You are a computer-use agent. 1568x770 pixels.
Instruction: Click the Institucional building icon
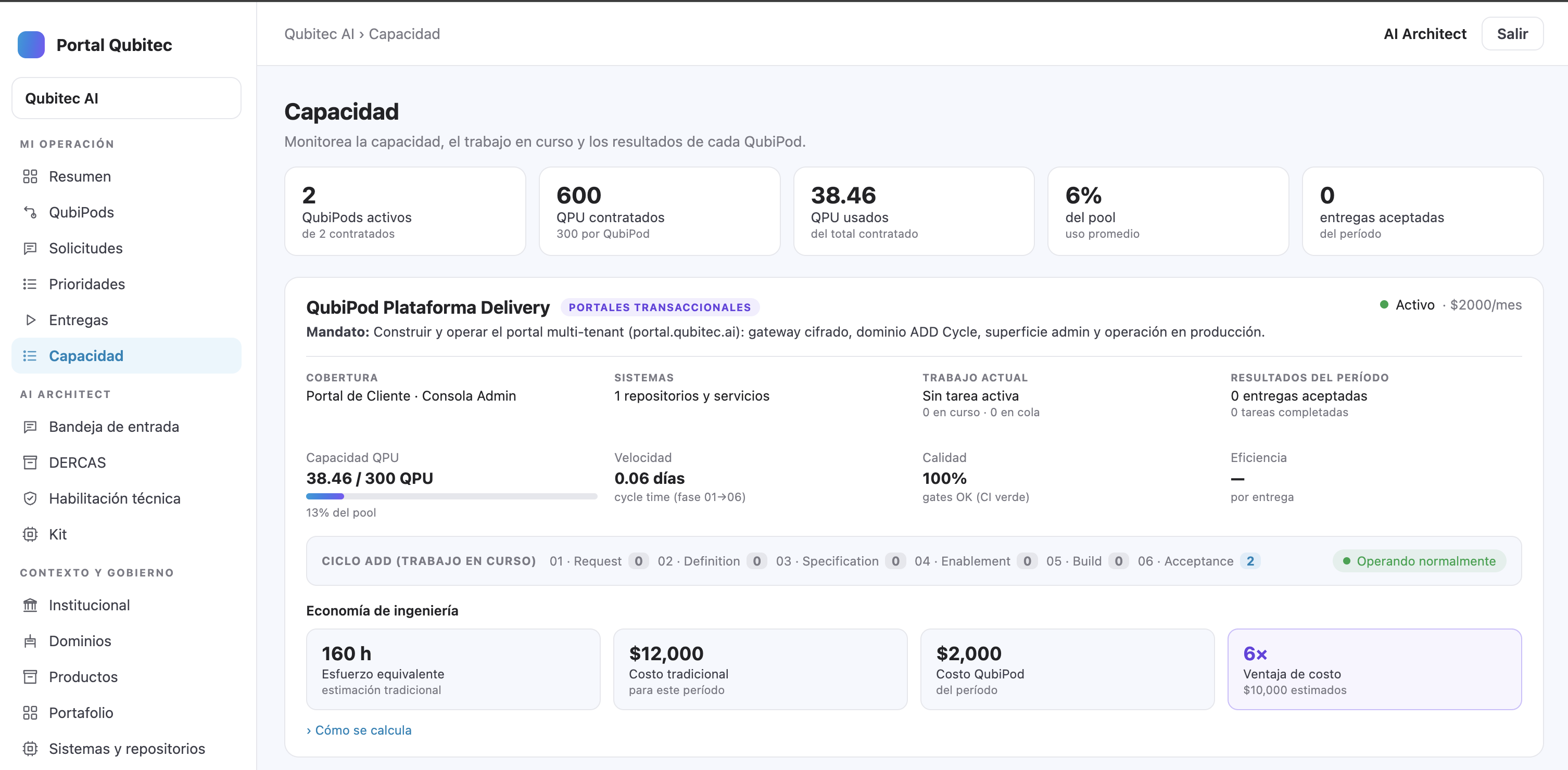30,605
